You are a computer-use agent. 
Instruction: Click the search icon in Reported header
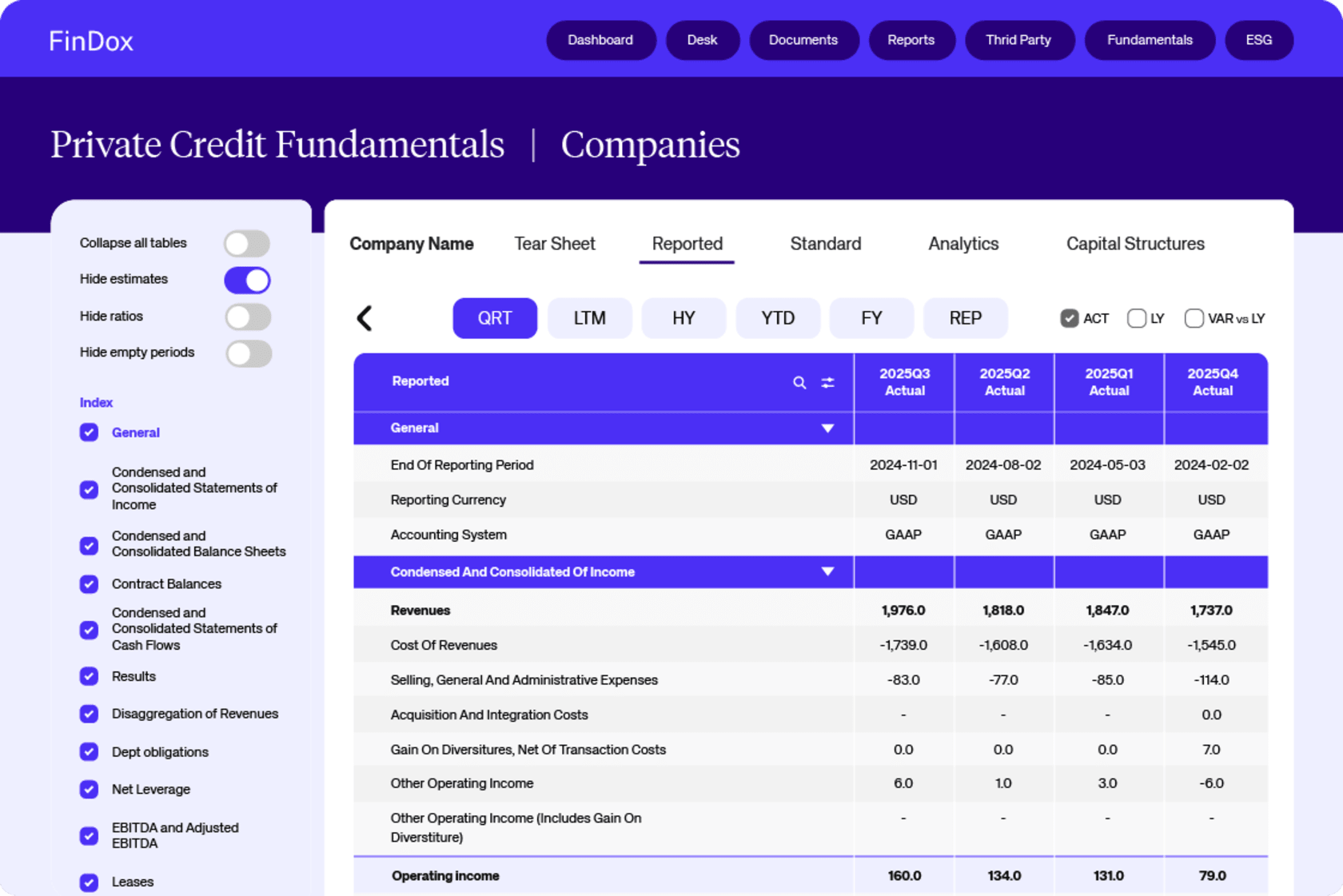coord(799,383)
